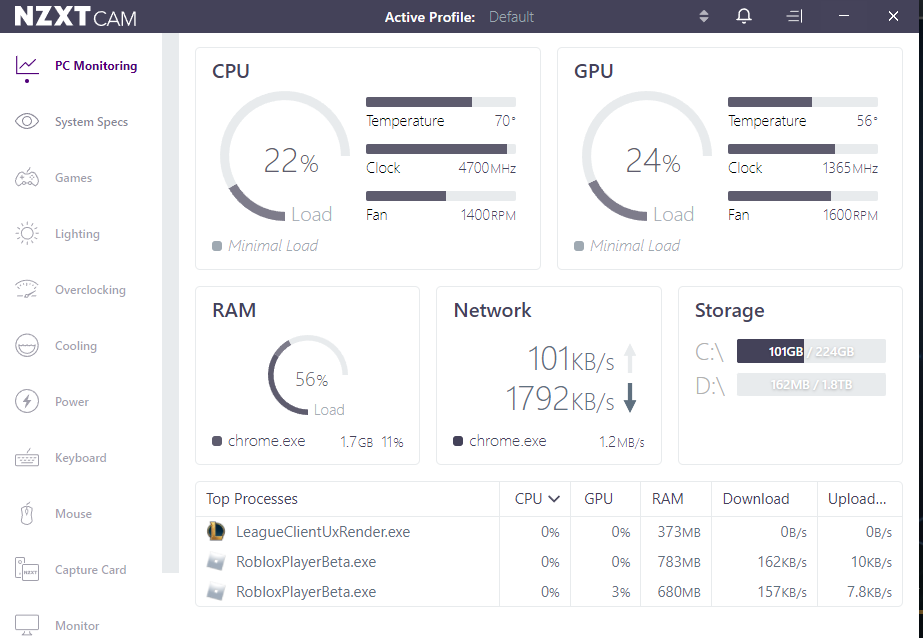
Task: Open the Mouse icon in sidebar
Action: (x=27, y=514)
